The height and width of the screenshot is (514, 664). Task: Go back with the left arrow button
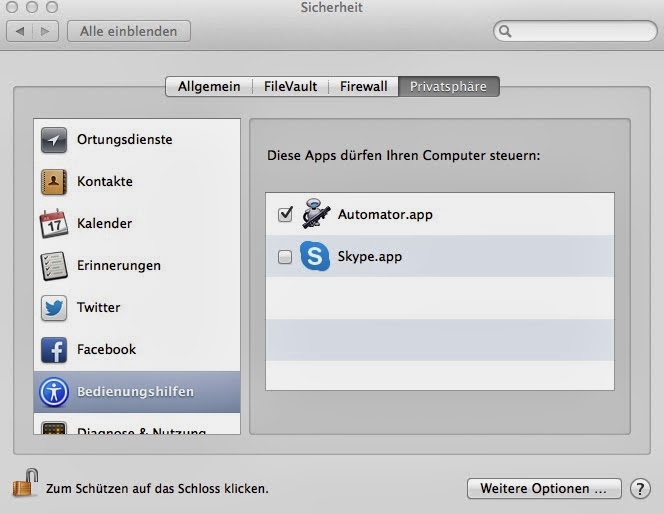coord(19,31)
